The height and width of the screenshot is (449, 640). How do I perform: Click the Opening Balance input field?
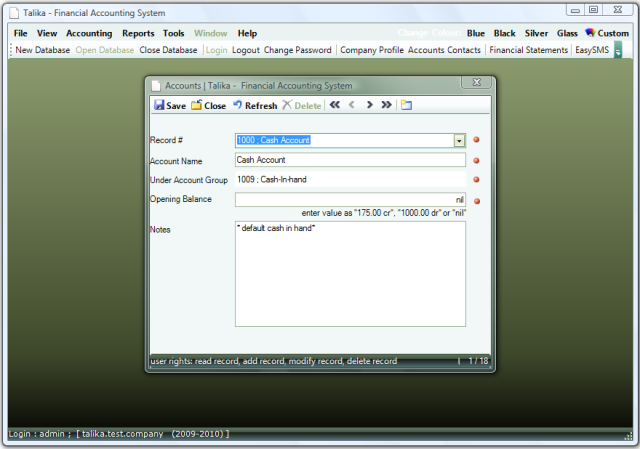click(x=350, y=200)
